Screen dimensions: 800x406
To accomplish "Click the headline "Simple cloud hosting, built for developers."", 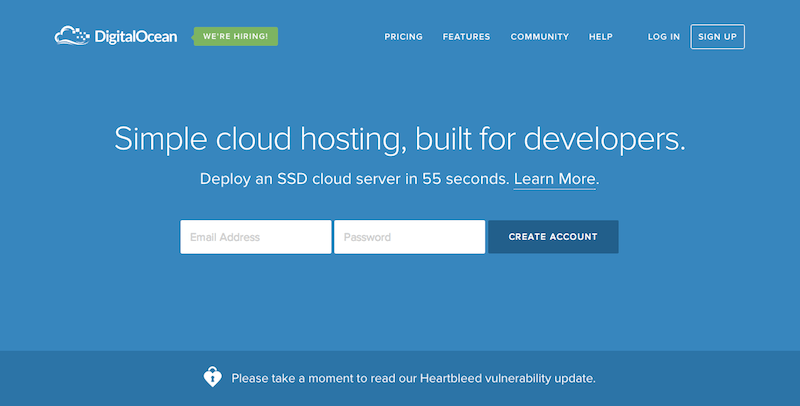I will point(399,139).
